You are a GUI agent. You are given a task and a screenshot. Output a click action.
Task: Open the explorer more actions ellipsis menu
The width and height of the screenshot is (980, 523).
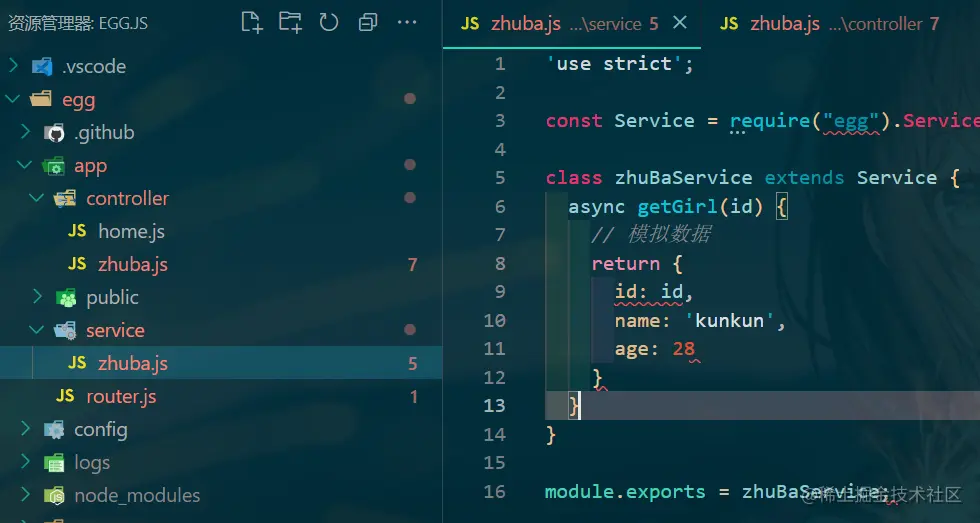[x=407, y=22]
